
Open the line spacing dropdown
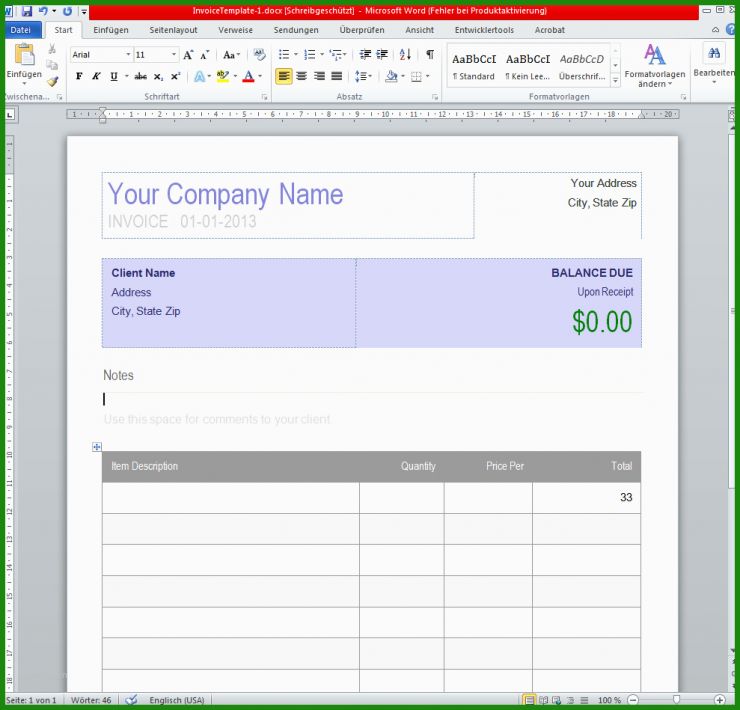[x=363, y=76]
